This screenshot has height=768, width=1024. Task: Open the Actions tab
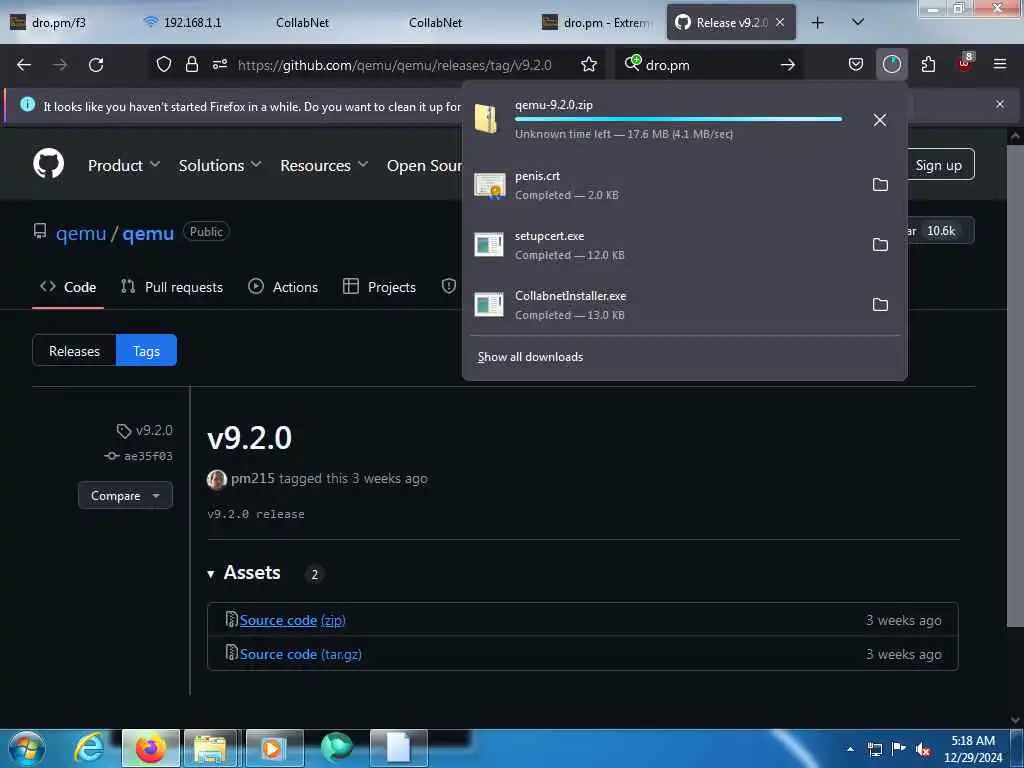[283, 287]
